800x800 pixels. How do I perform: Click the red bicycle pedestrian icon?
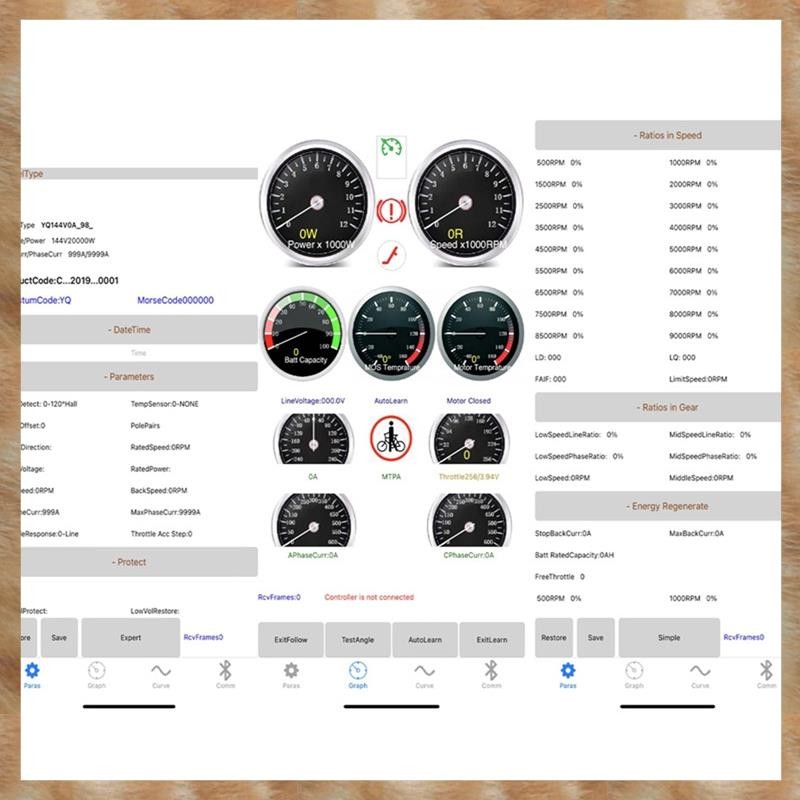click(x=391, y=438)
